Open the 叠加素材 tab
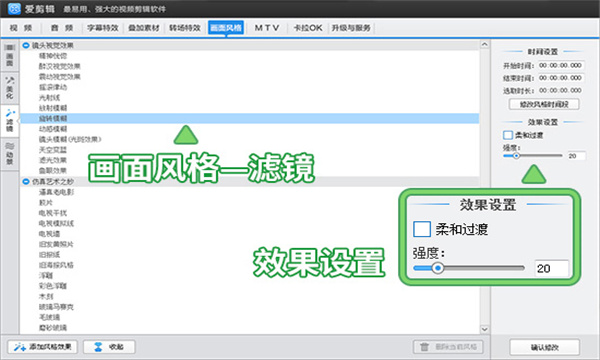Image resolution: width=600 pixels, height=360 pixels. [x=143, y=28]
